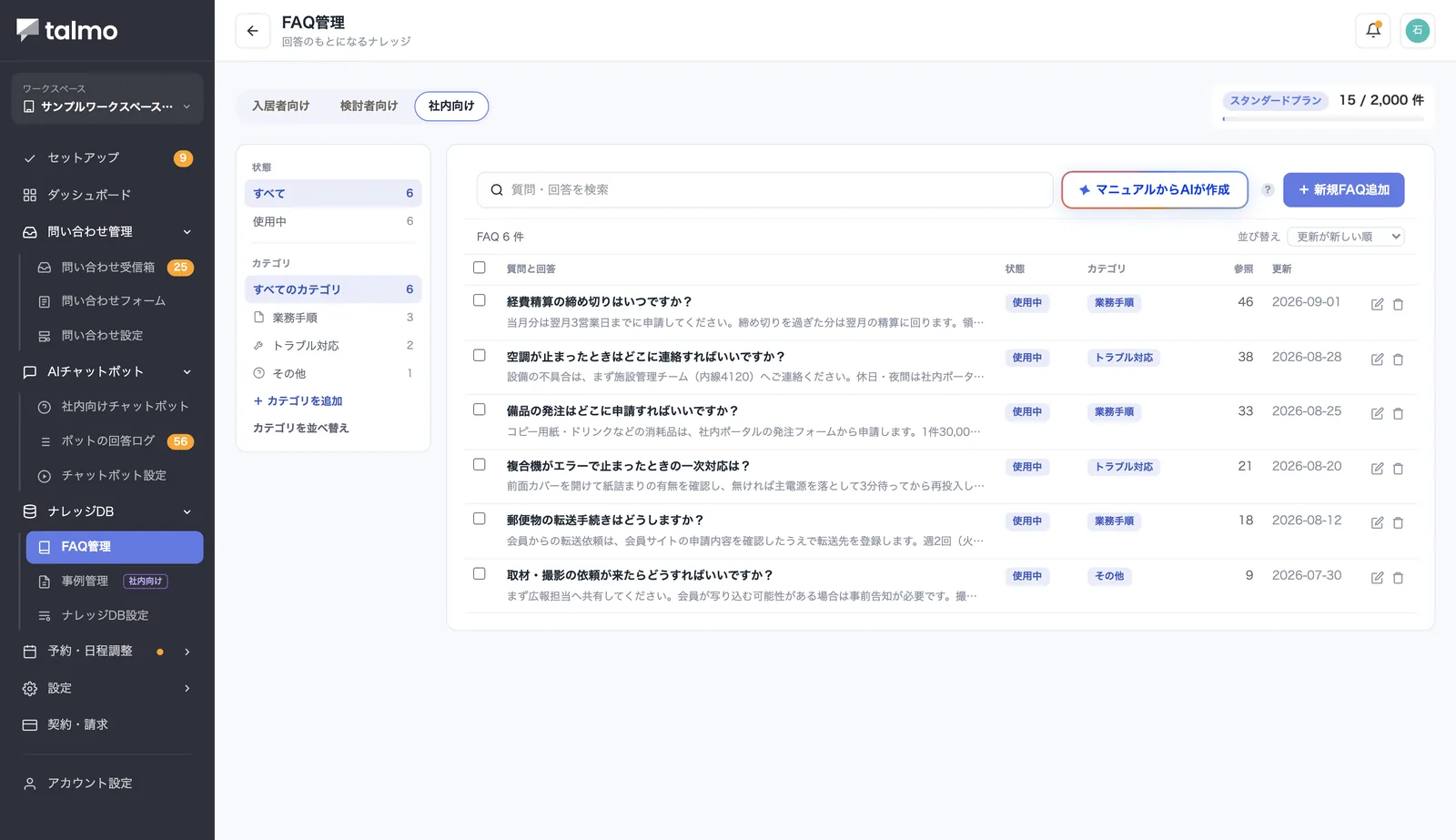Filter by category その他
This screenshot has height=840, width=1456.
[x=333, y=373]
